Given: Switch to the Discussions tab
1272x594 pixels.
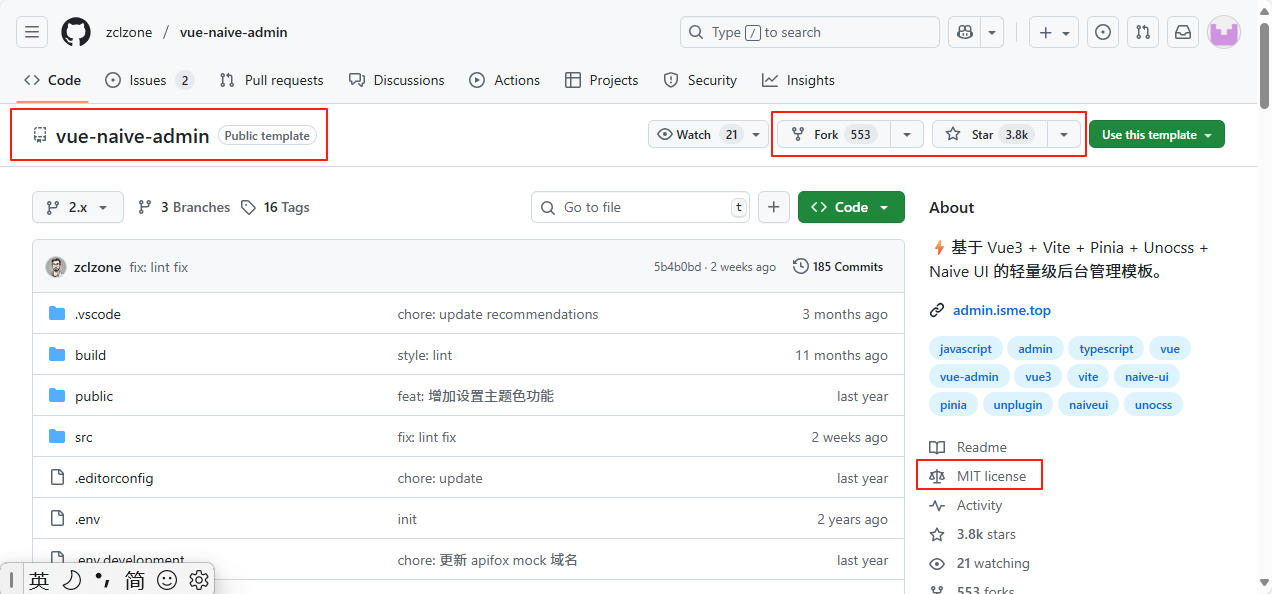Looking at the screenshot, I should 396,80.
